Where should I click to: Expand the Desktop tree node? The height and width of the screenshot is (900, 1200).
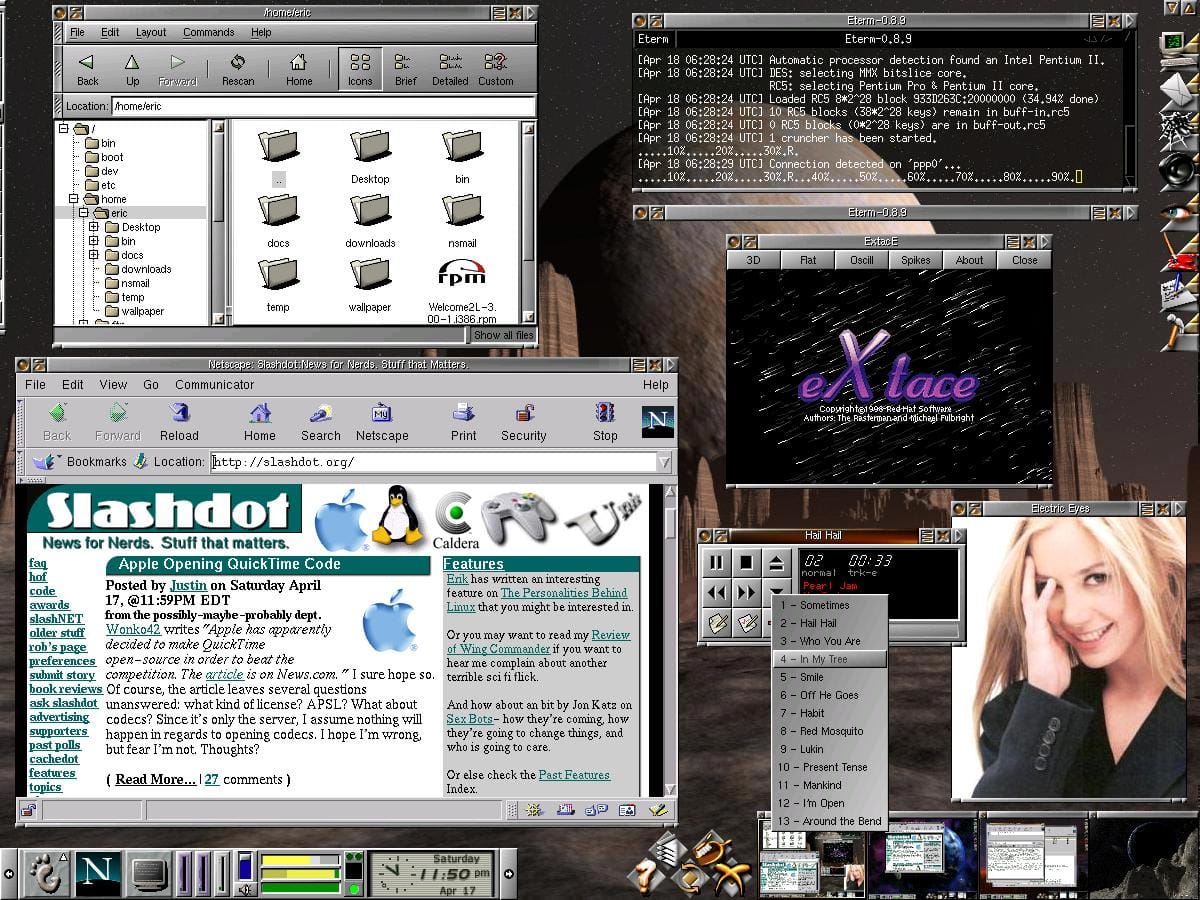pos(94,227)
